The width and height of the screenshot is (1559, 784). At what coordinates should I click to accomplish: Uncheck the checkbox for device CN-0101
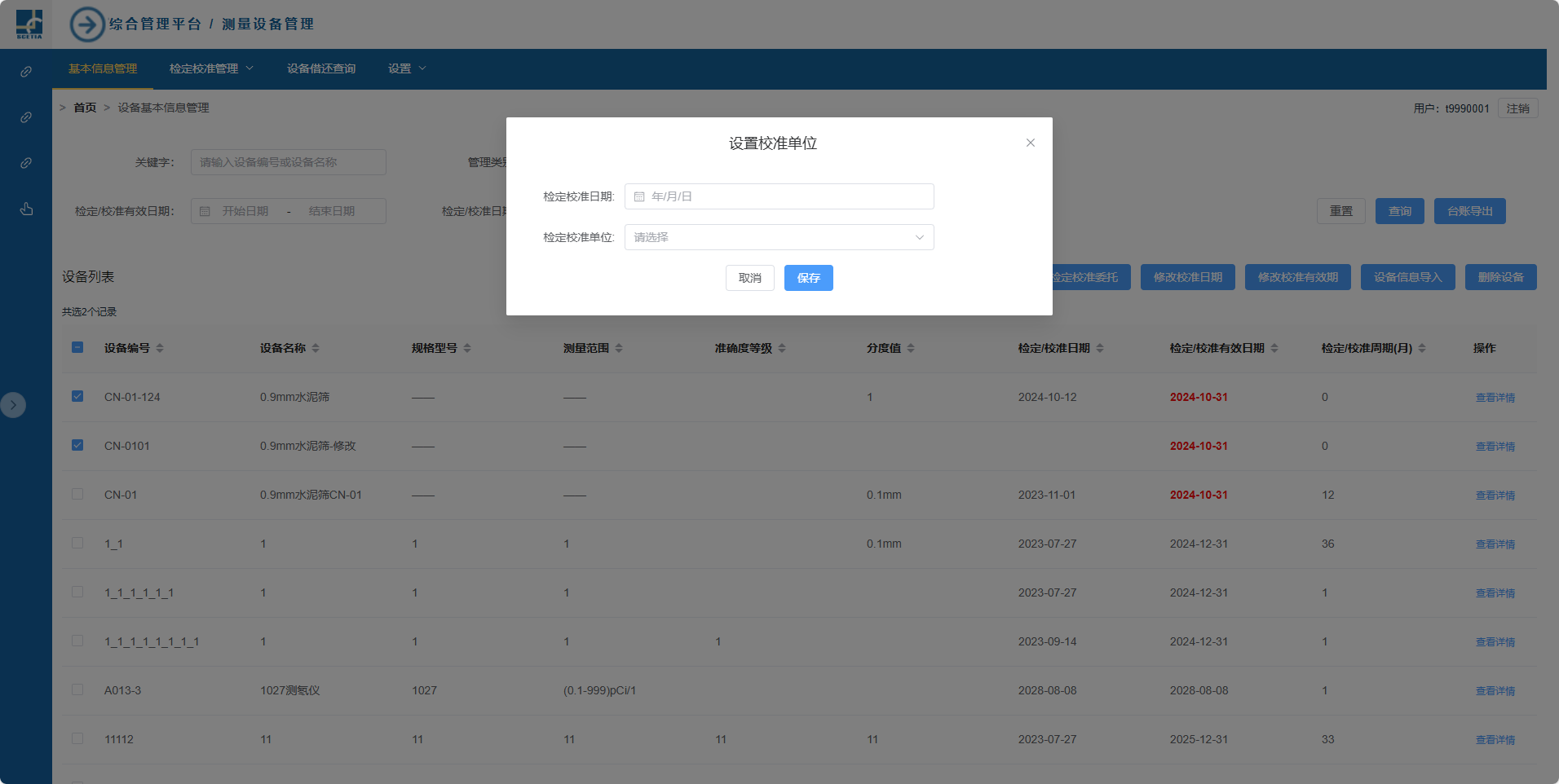tap(77, 445)
